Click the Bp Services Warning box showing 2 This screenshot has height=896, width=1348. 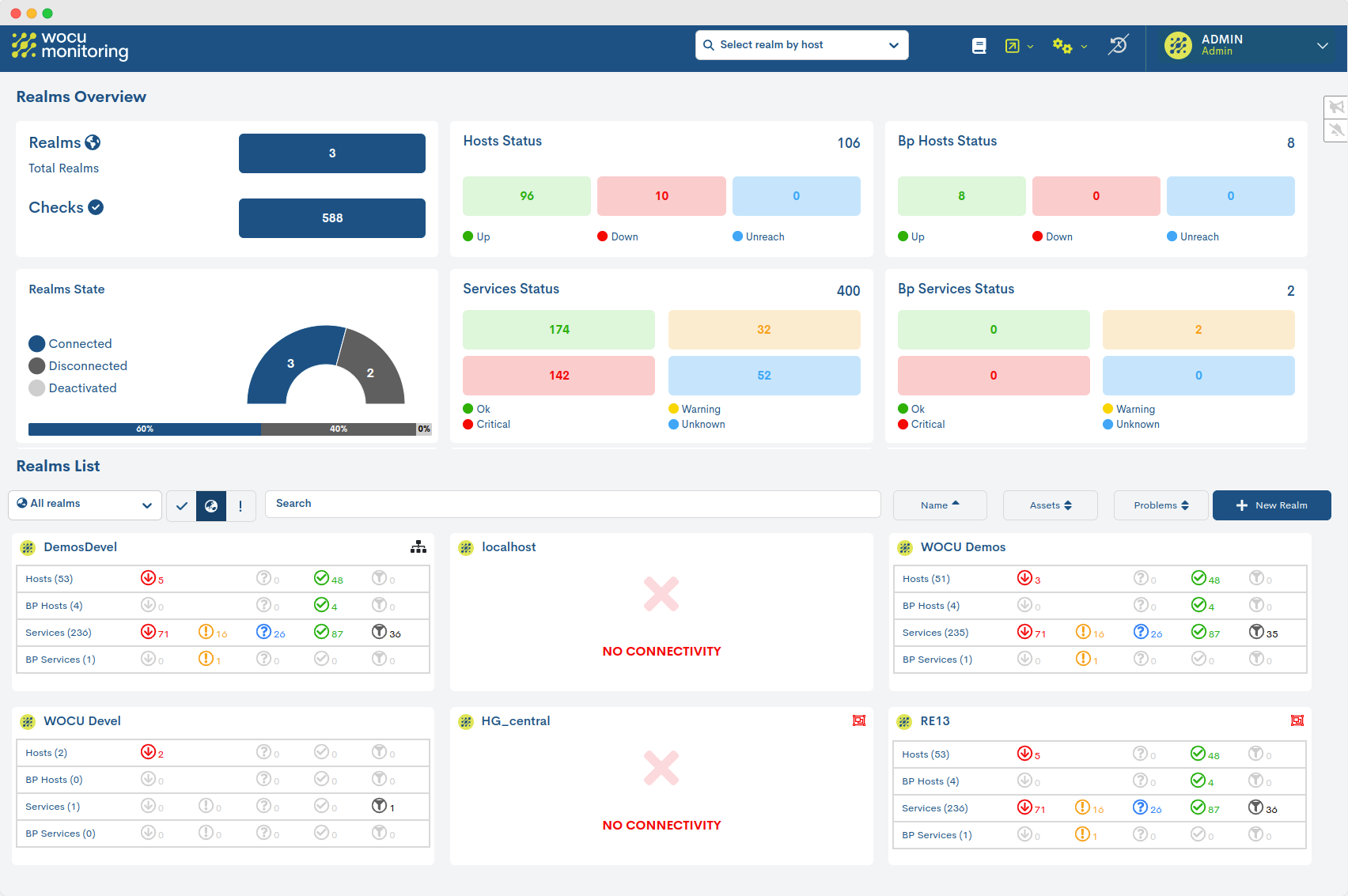pos(1198,330)
